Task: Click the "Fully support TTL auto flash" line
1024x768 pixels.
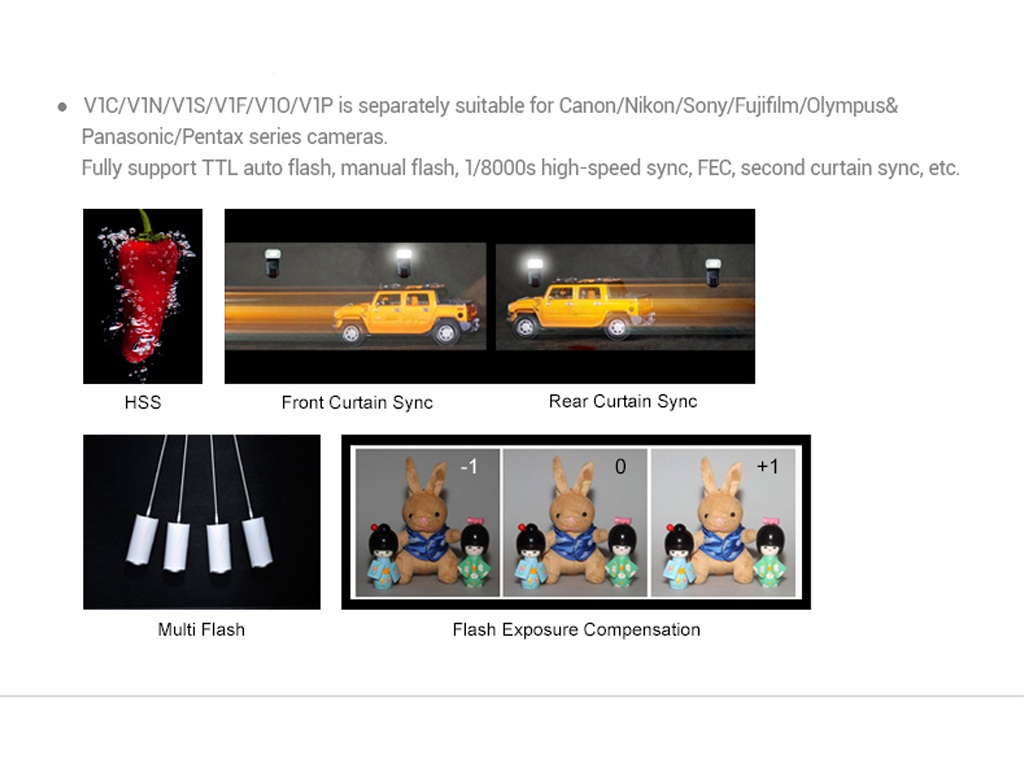Action: [x=520, y=167]
